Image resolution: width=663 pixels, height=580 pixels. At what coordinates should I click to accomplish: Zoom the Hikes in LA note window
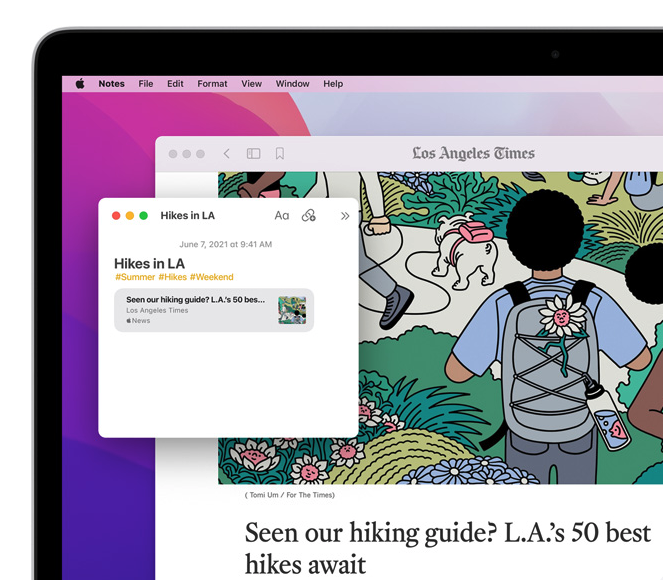coord(144,216)
